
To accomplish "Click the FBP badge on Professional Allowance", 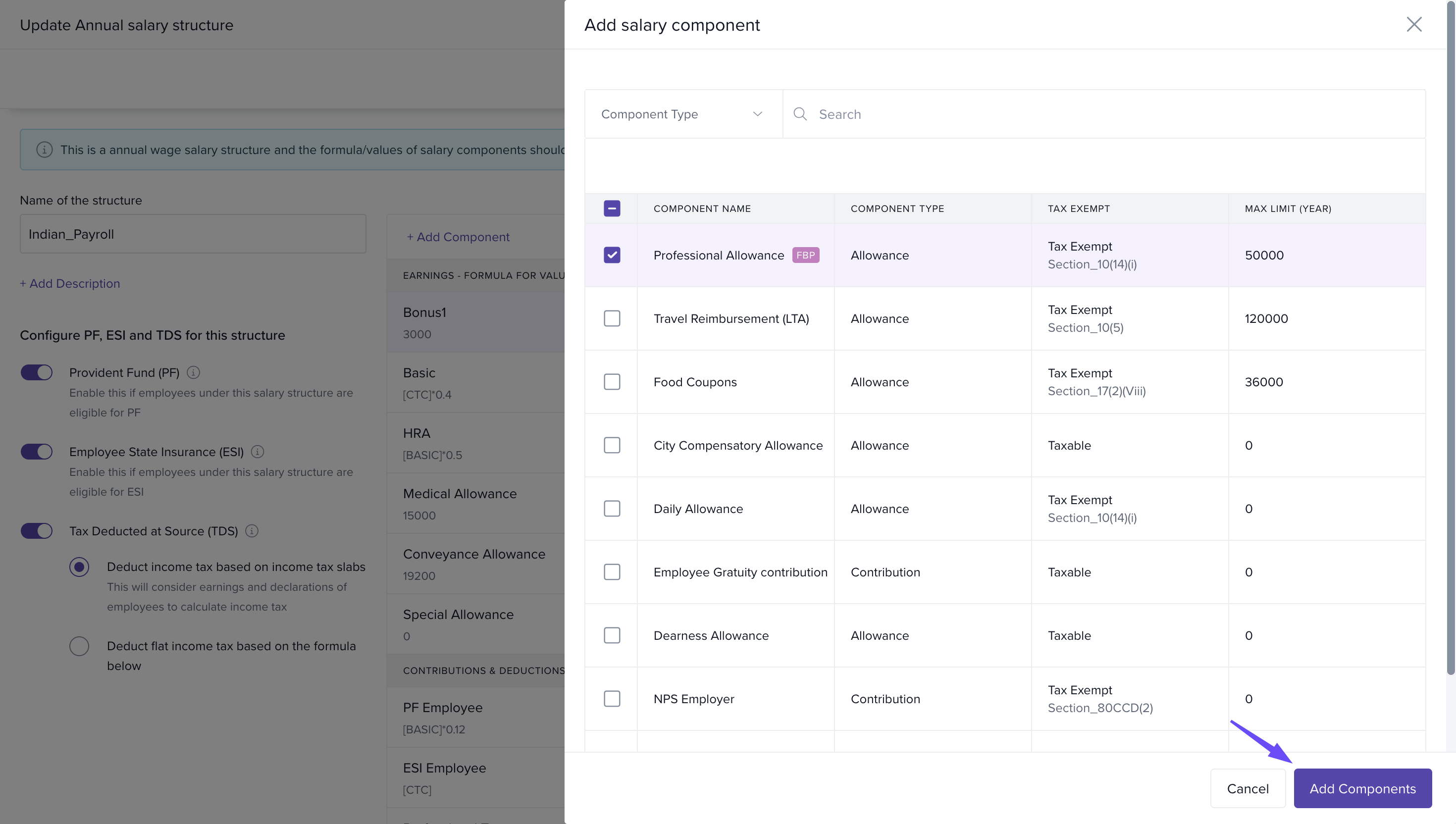I will pyautogui.click(x=805, y=255).
